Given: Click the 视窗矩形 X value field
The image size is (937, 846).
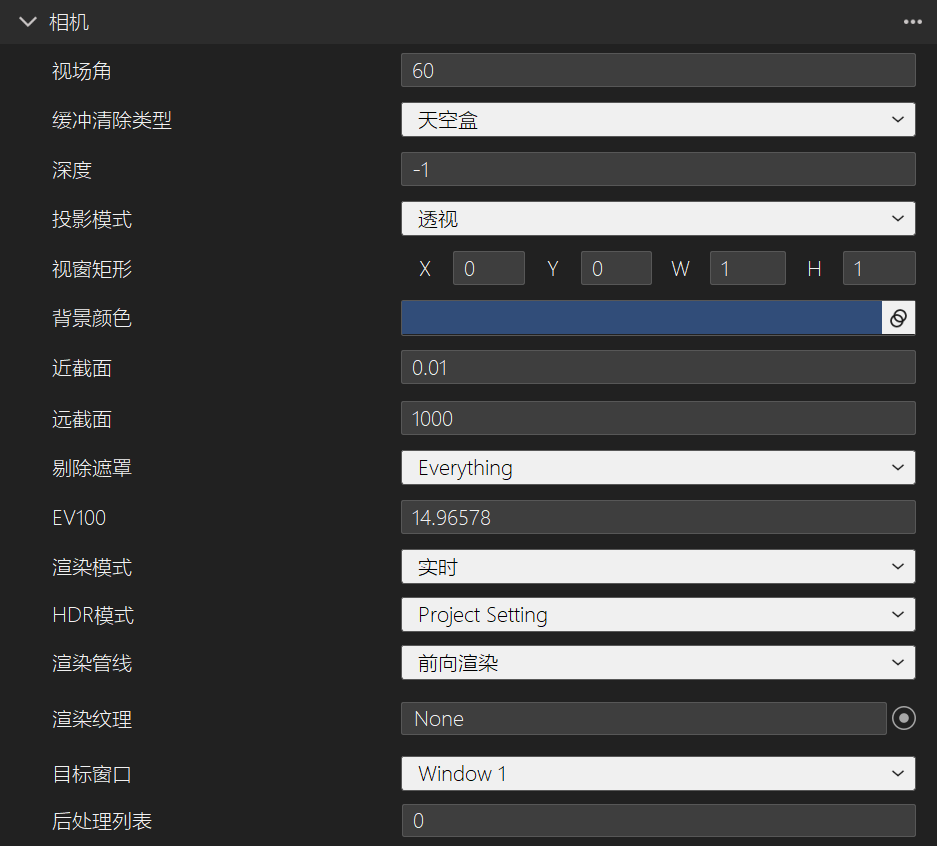Looking at the screenshot, I should click(x=488, y=268).
